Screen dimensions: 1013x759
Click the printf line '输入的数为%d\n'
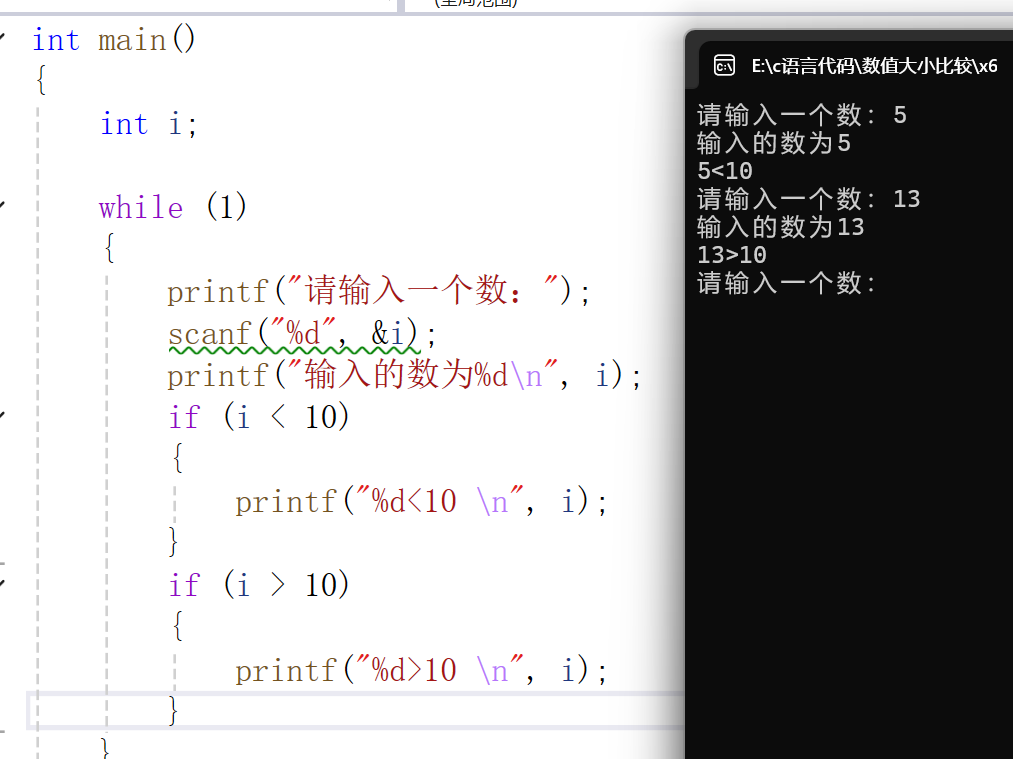click(x=404, y=375)
